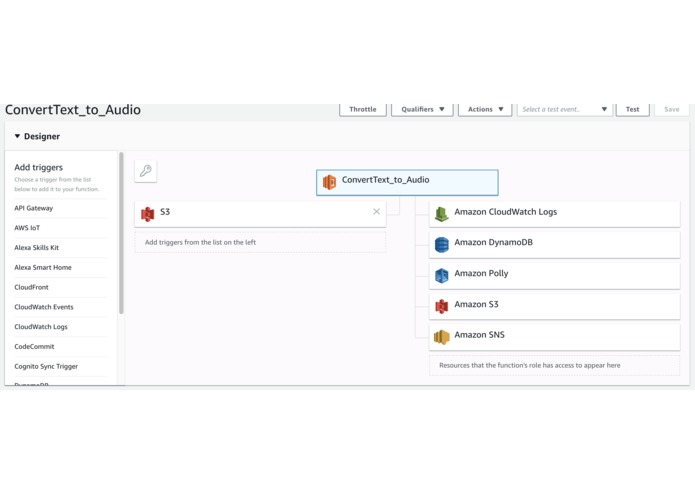
Task: Select the S3 trigger card
Action: click(260, 214)
